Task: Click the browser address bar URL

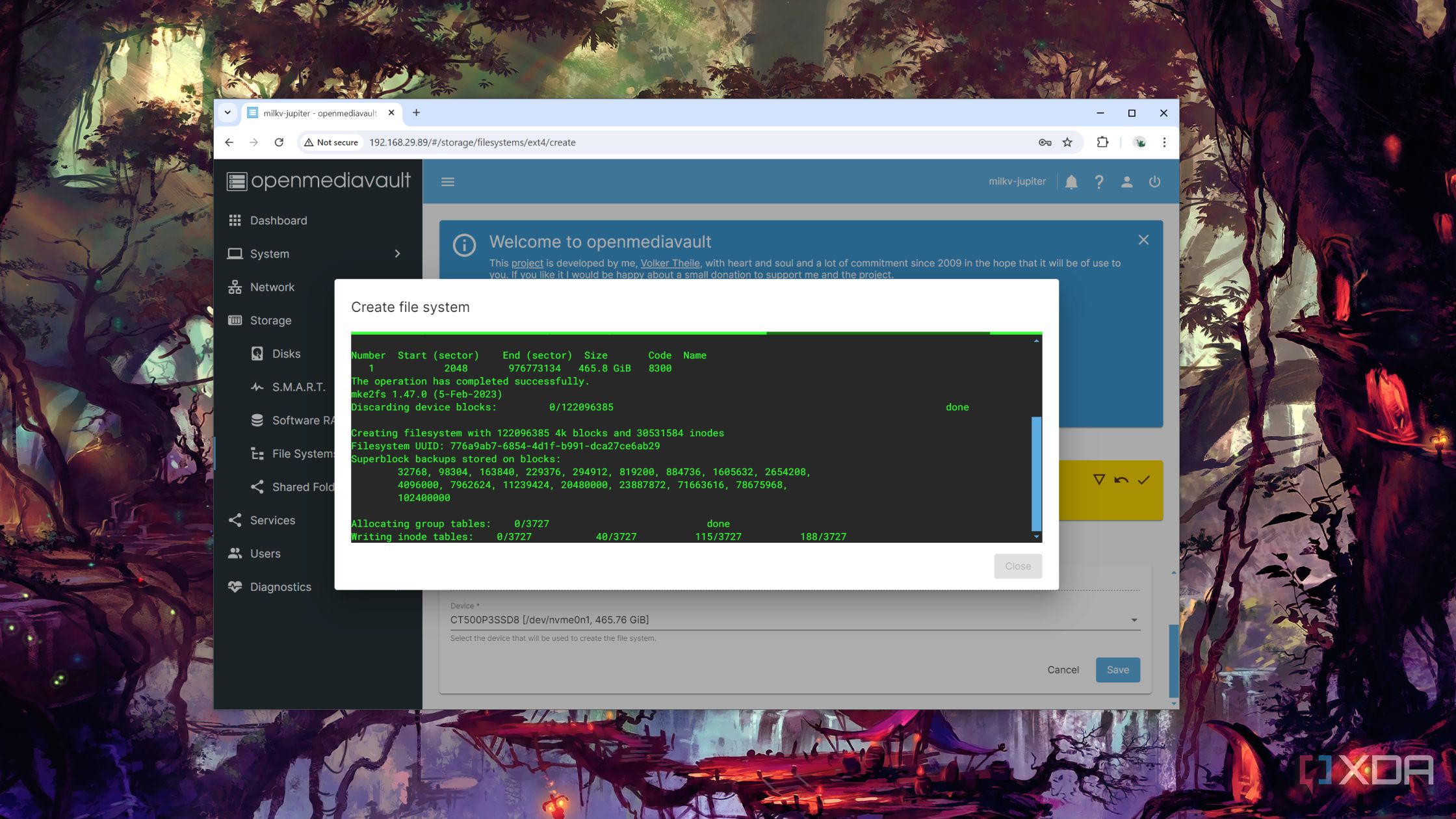Action: (x=472, y=142)
